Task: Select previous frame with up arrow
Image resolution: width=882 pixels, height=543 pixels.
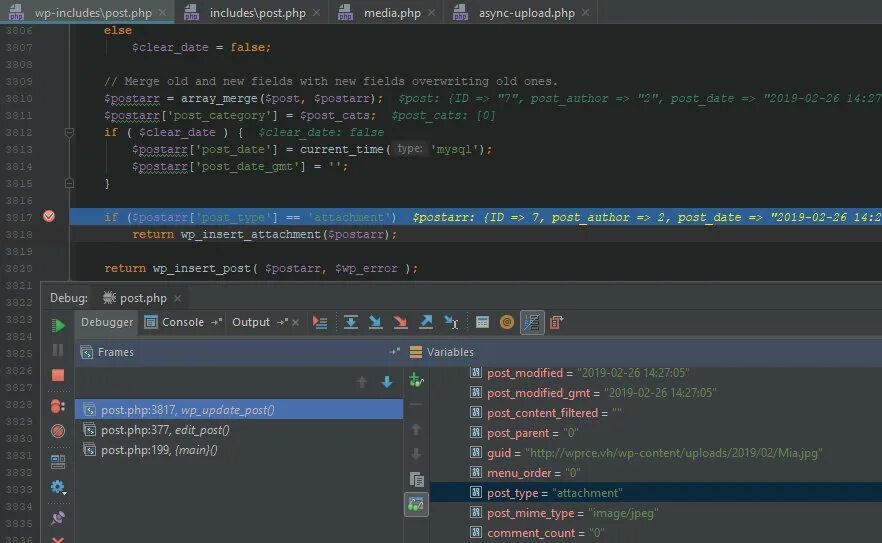Action: (x=362, y=383)
